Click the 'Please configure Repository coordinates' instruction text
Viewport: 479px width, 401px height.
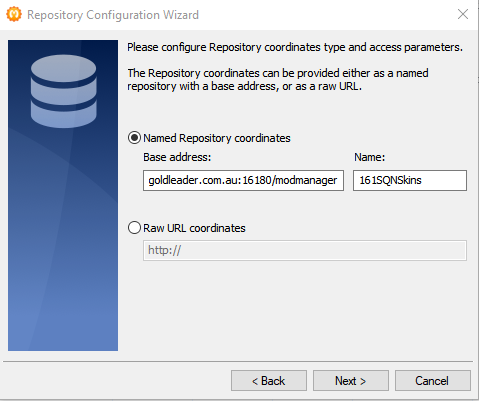[x=295, y=47]
